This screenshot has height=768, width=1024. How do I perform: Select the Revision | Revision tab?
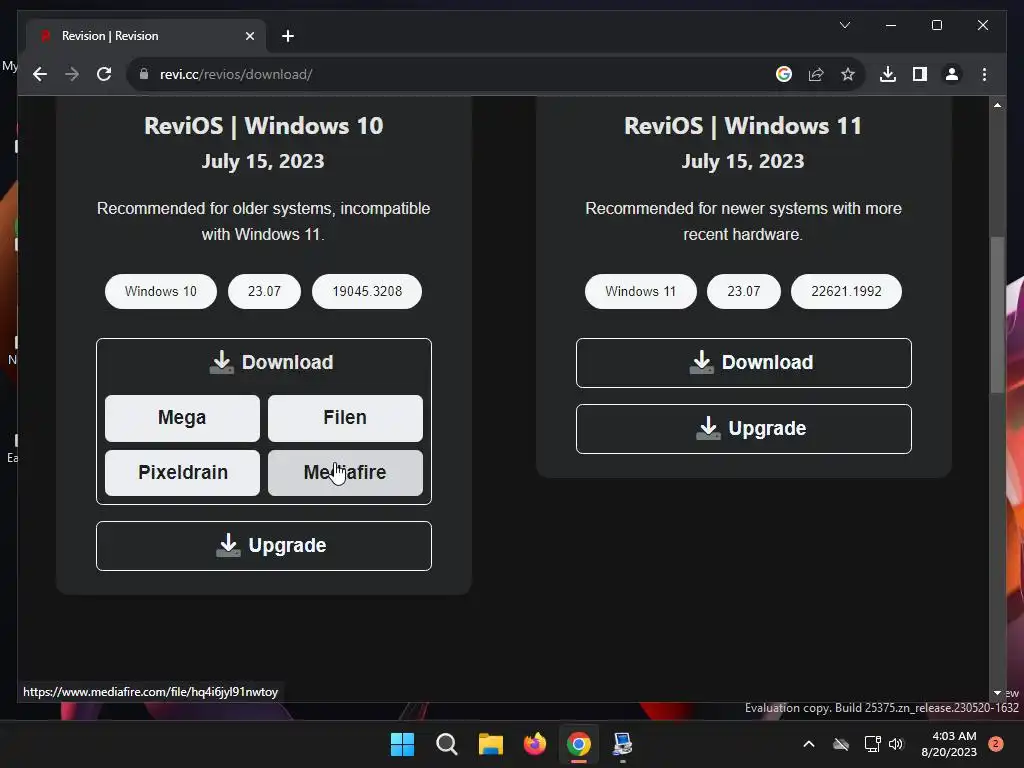pos(147,36)
